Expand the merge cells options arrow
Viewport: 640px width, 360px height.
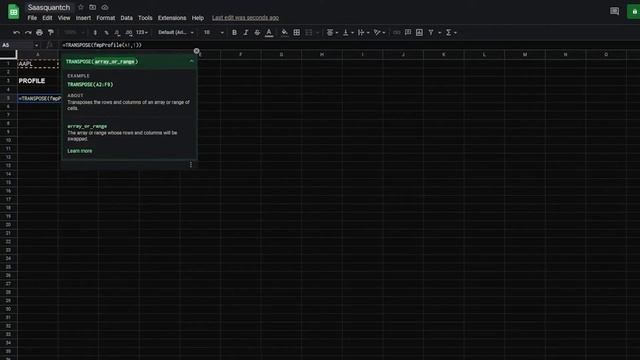click(x=318, y=32)
